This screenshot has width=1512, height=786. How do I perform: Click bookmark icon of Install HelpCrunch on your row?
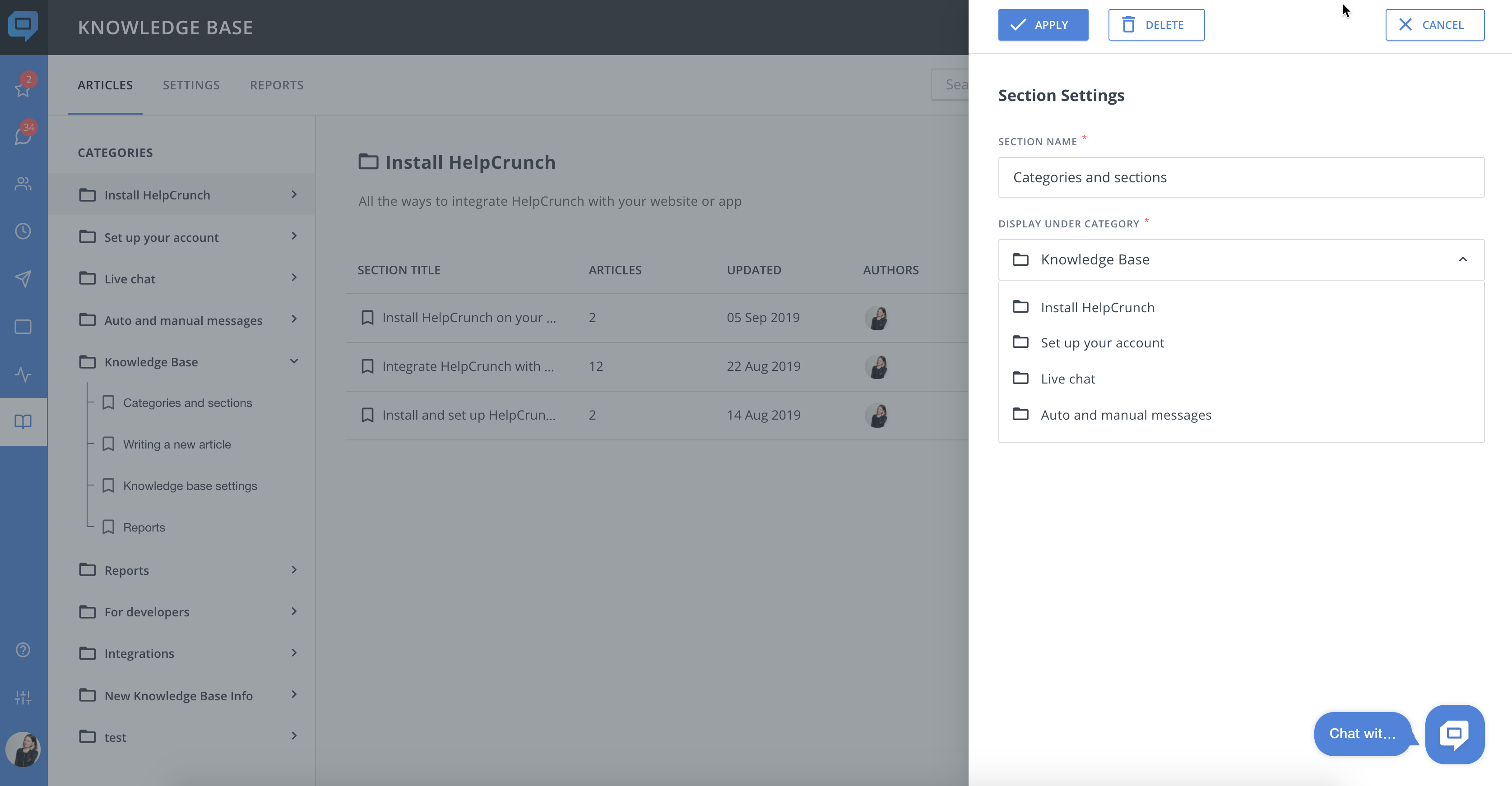tap(367, 317)
